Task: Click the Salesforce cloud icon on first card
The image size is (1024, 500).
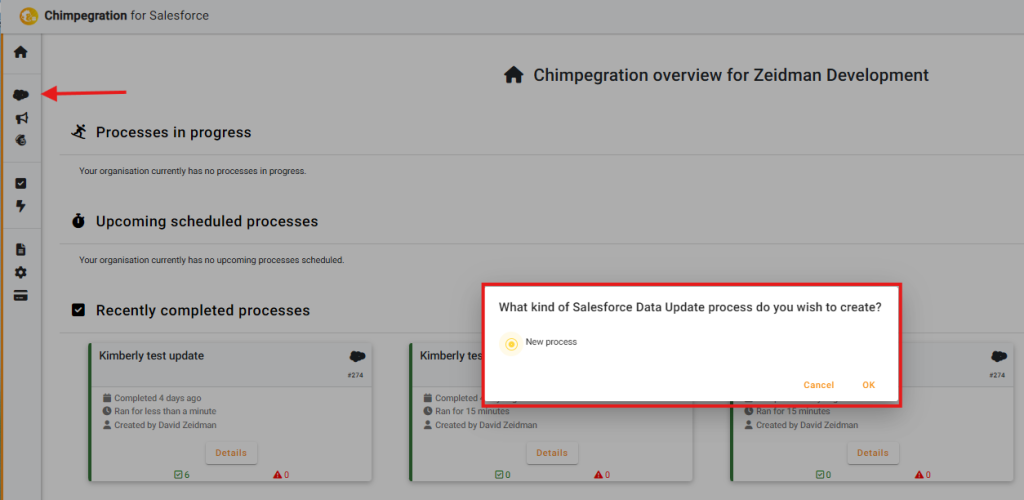Action: (356, 357)
